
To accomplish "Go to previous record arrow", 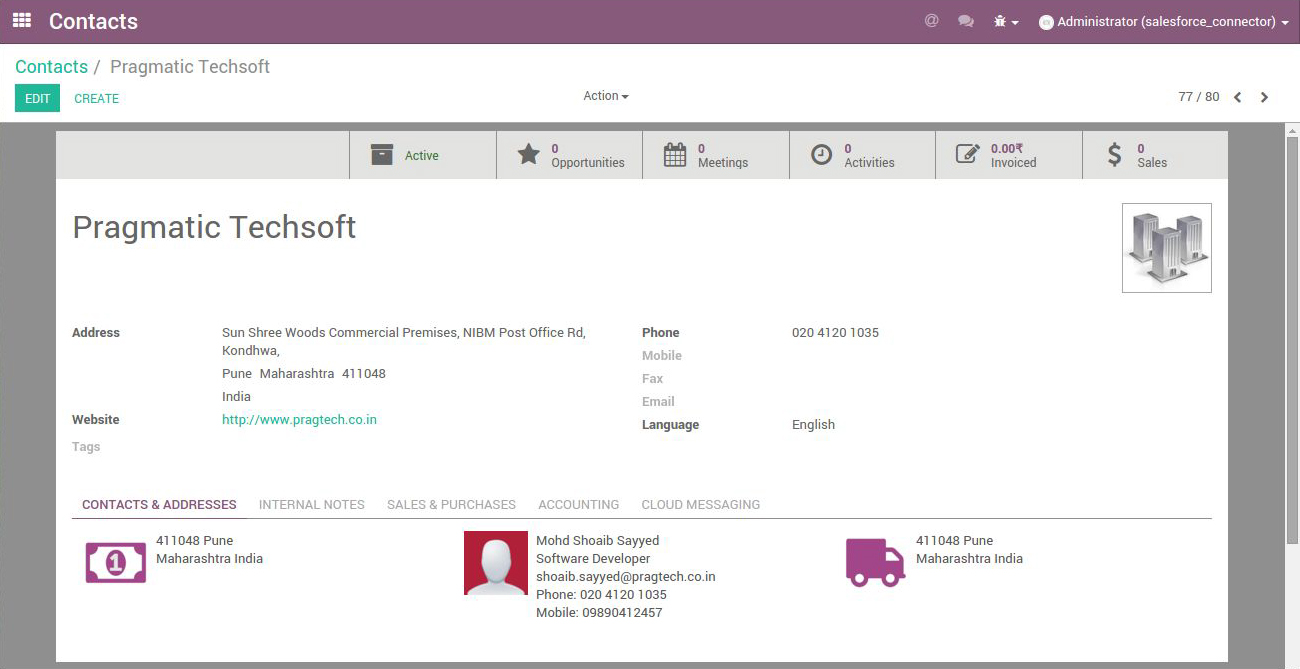I will coord(1238,97).
